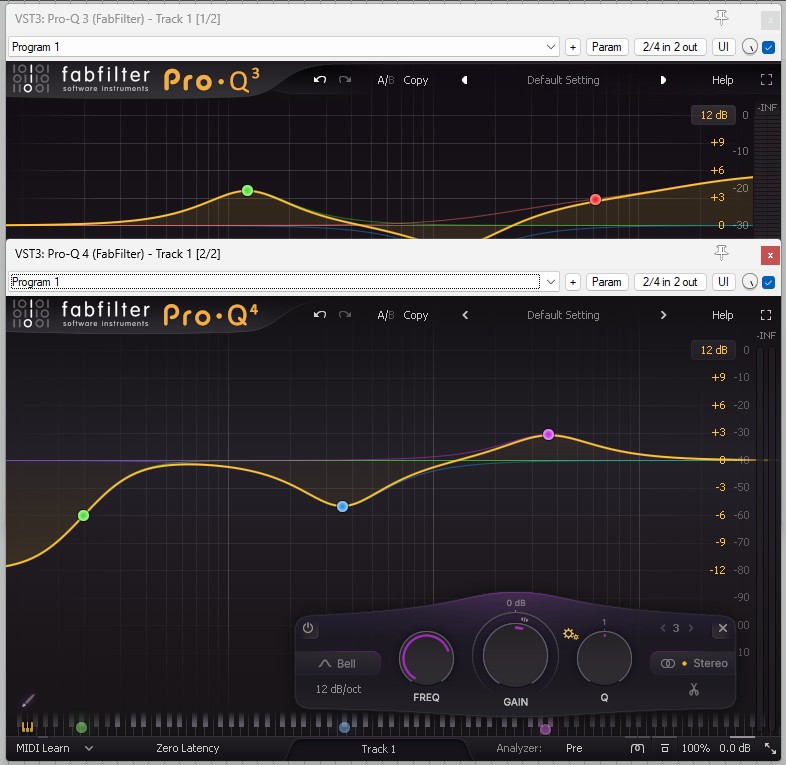Viewport: 786px width, 765px height.
Task: Click the GAIN knob
Action: tap(515, 655)
